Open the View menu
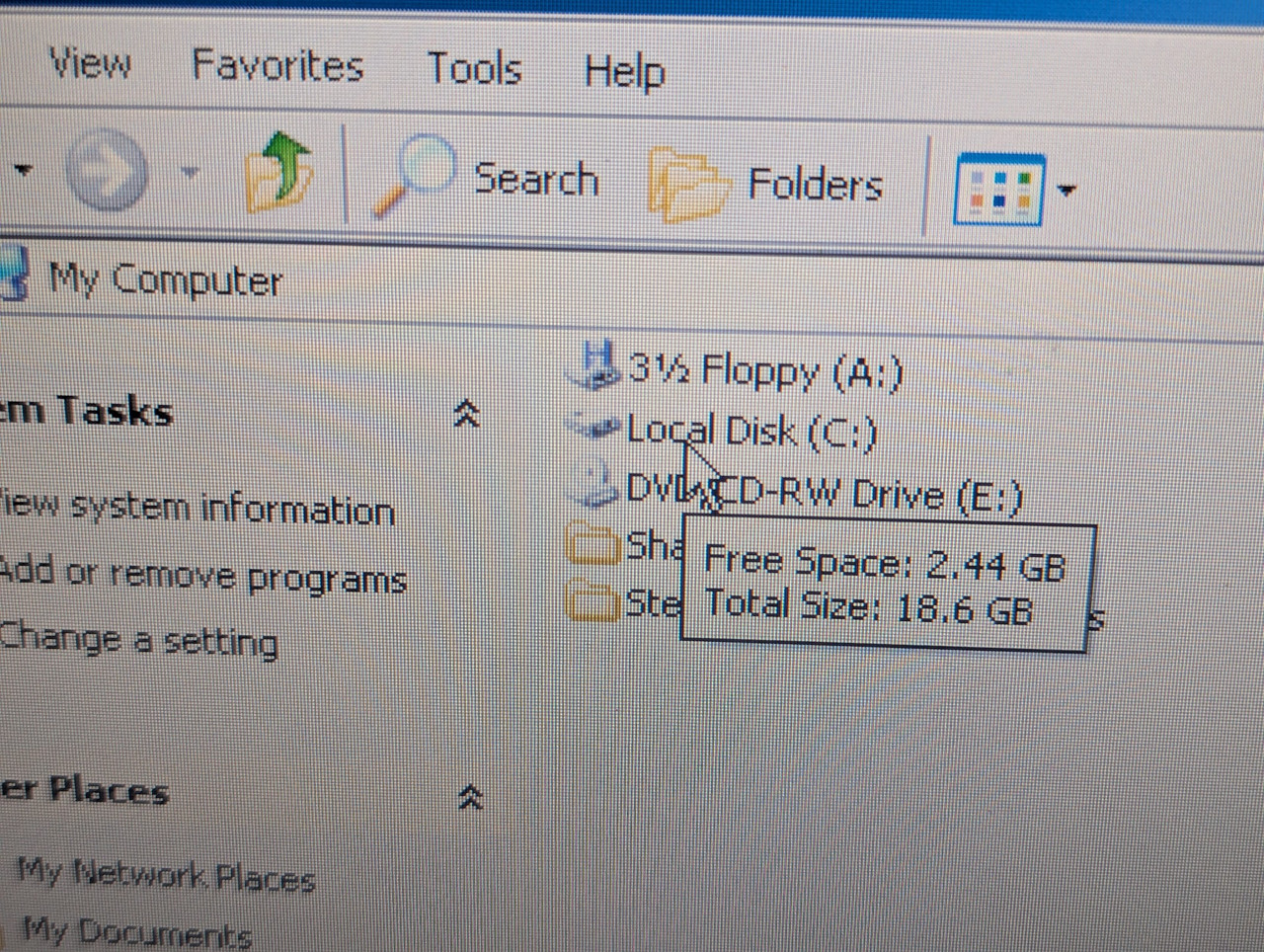This screenshot has width=1264, height=952. (90, 64)
